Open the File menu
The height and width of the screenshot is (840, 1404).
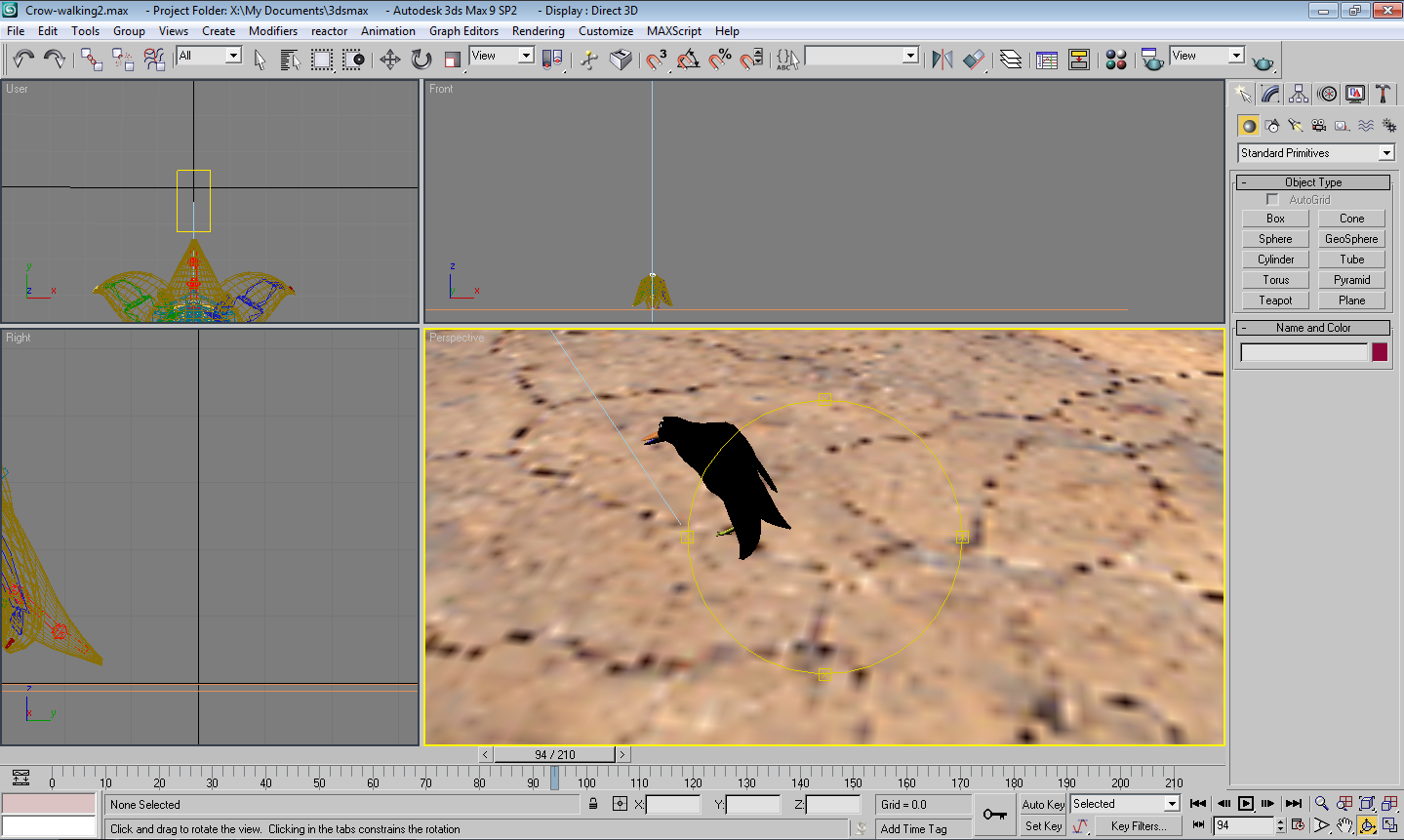16,31
